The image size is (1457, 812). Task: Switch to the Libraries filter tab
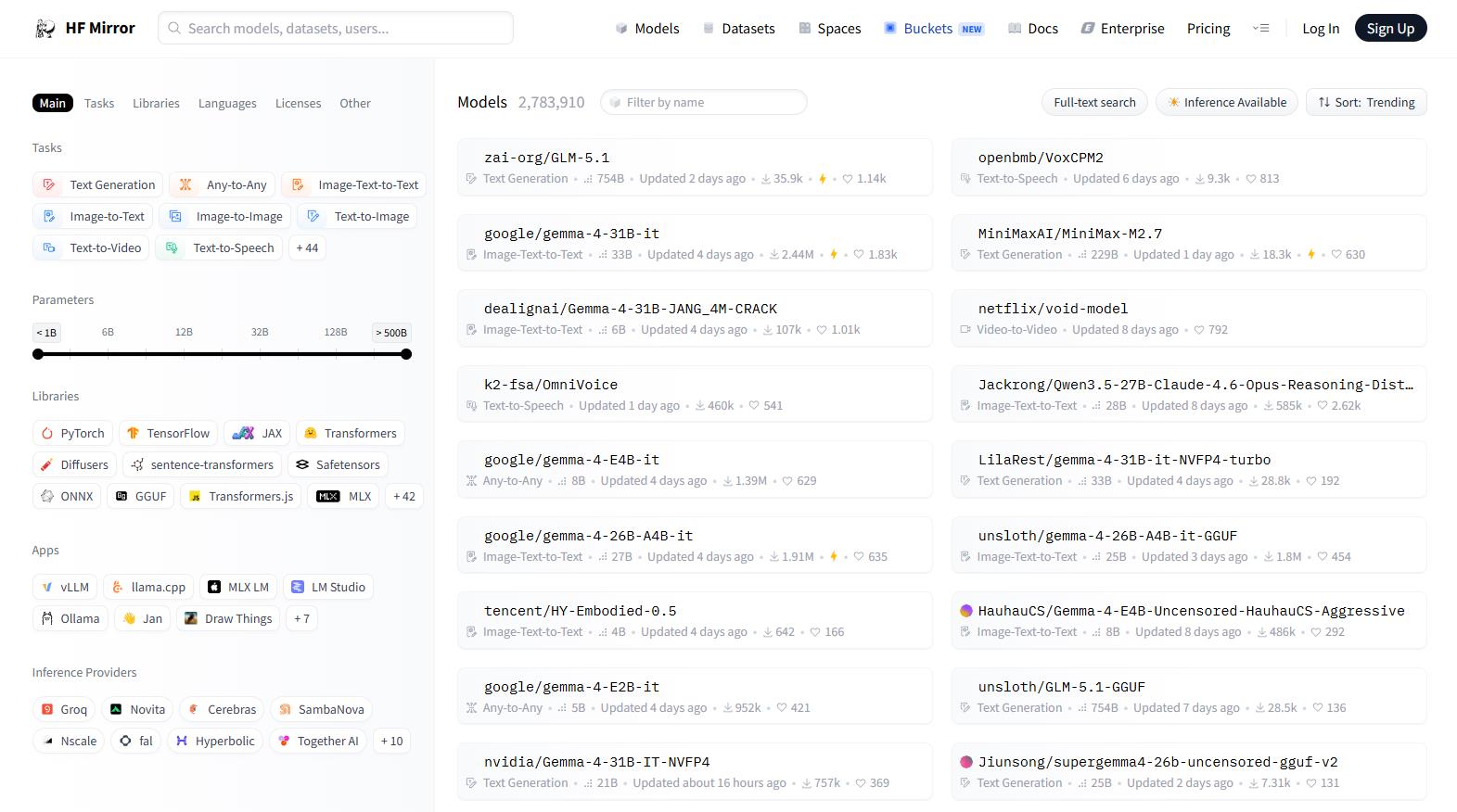[x=156, y=103]
